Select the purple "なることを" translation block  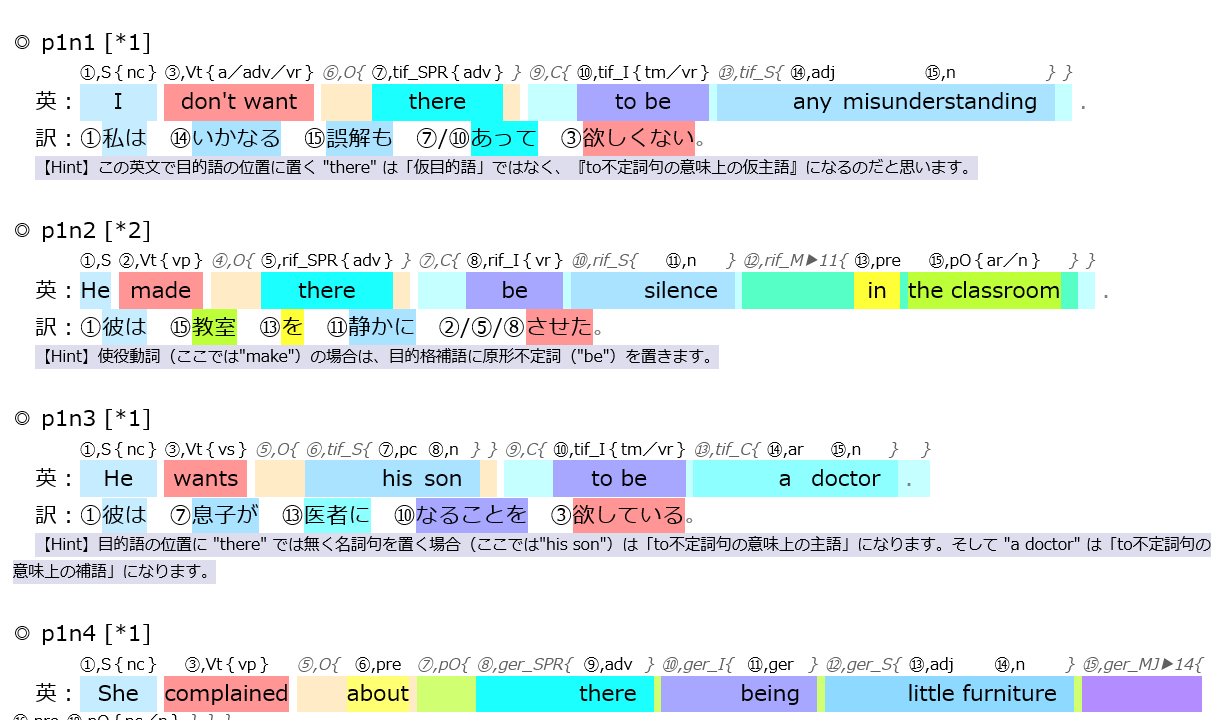click(471, 514)
